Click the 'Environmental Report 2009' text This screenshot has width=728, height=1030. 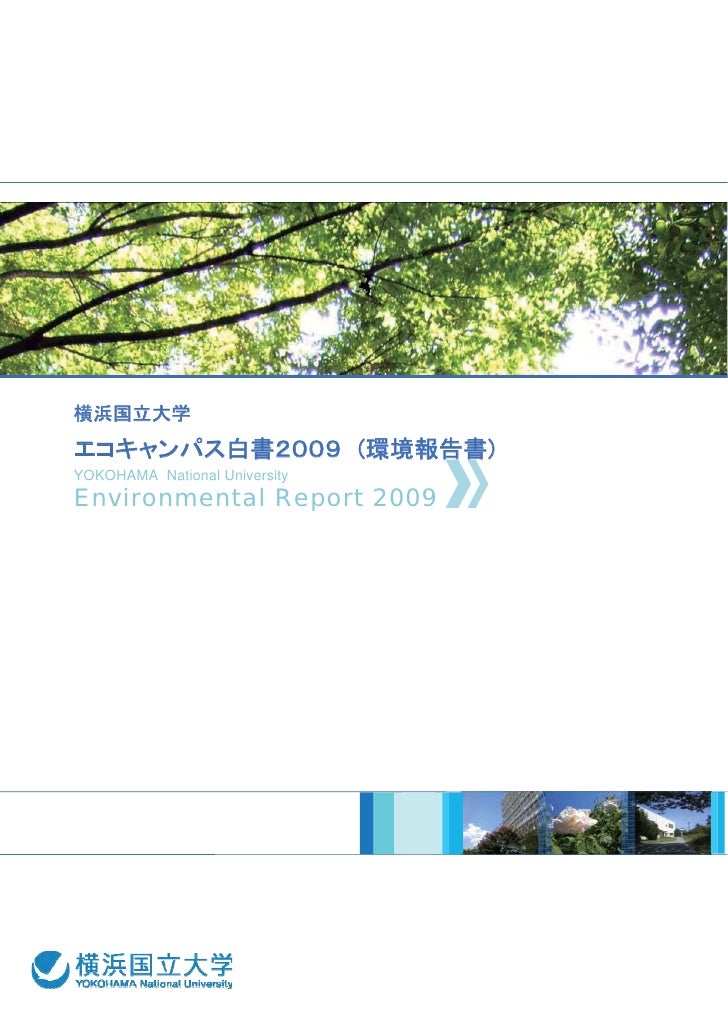tap(255, 497)
